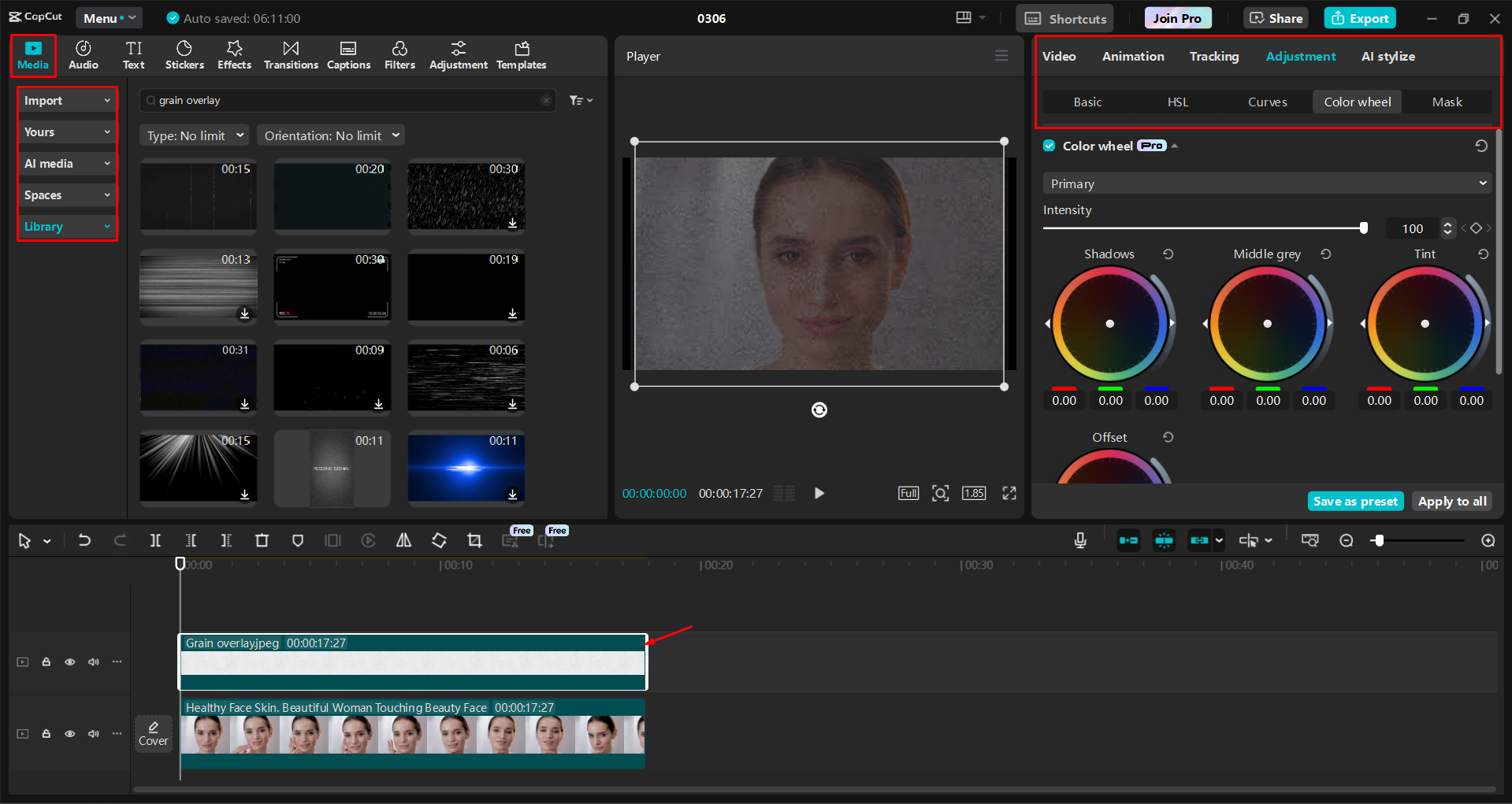Screen dimensions: 1512x804
Task: Hide the Grain overlay track with eye toggle
Action: 69,661
